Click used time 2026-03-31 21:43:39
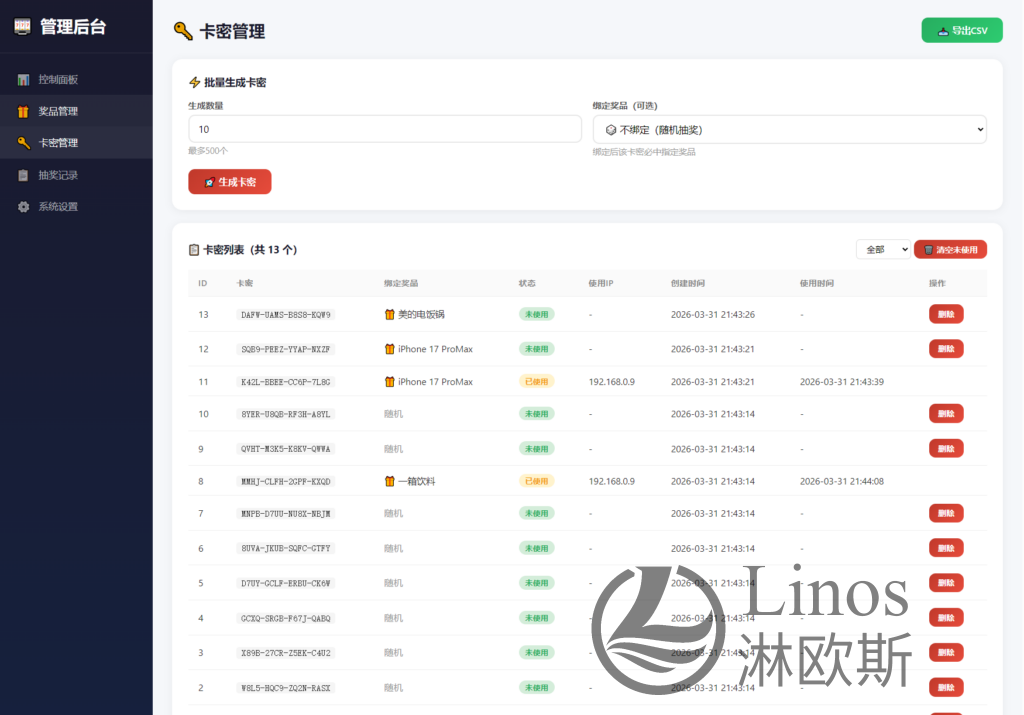This screenshot has height=715, width=1024. 841,381
